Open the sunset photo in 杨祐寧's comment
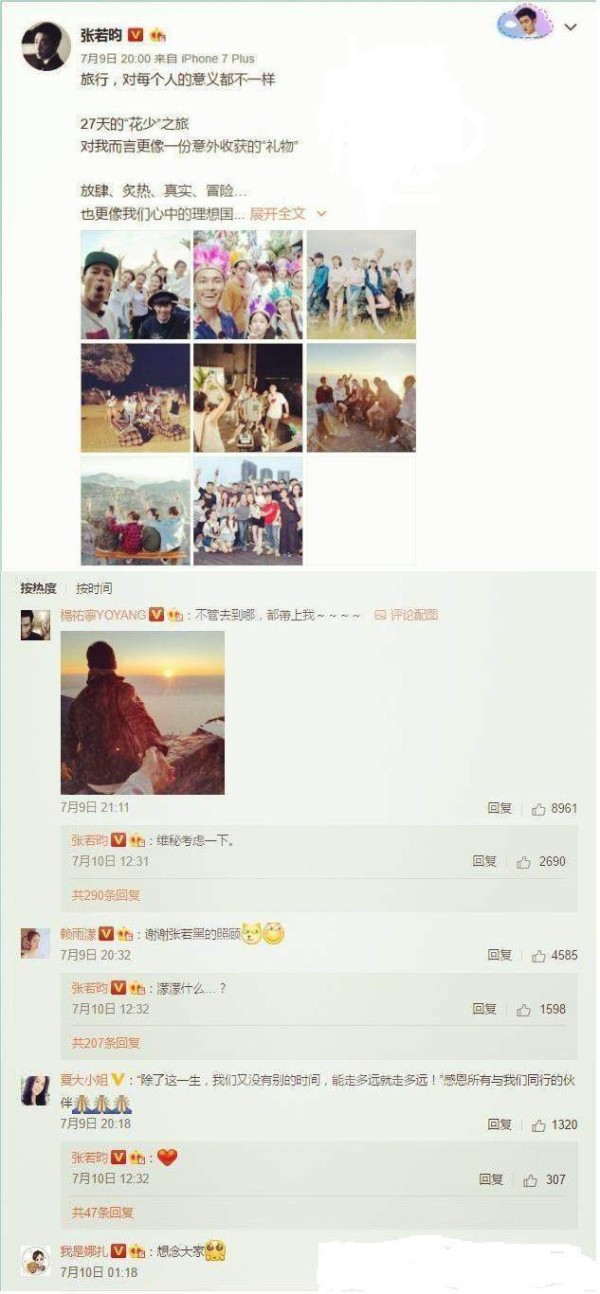 click(x=142, y=712)
